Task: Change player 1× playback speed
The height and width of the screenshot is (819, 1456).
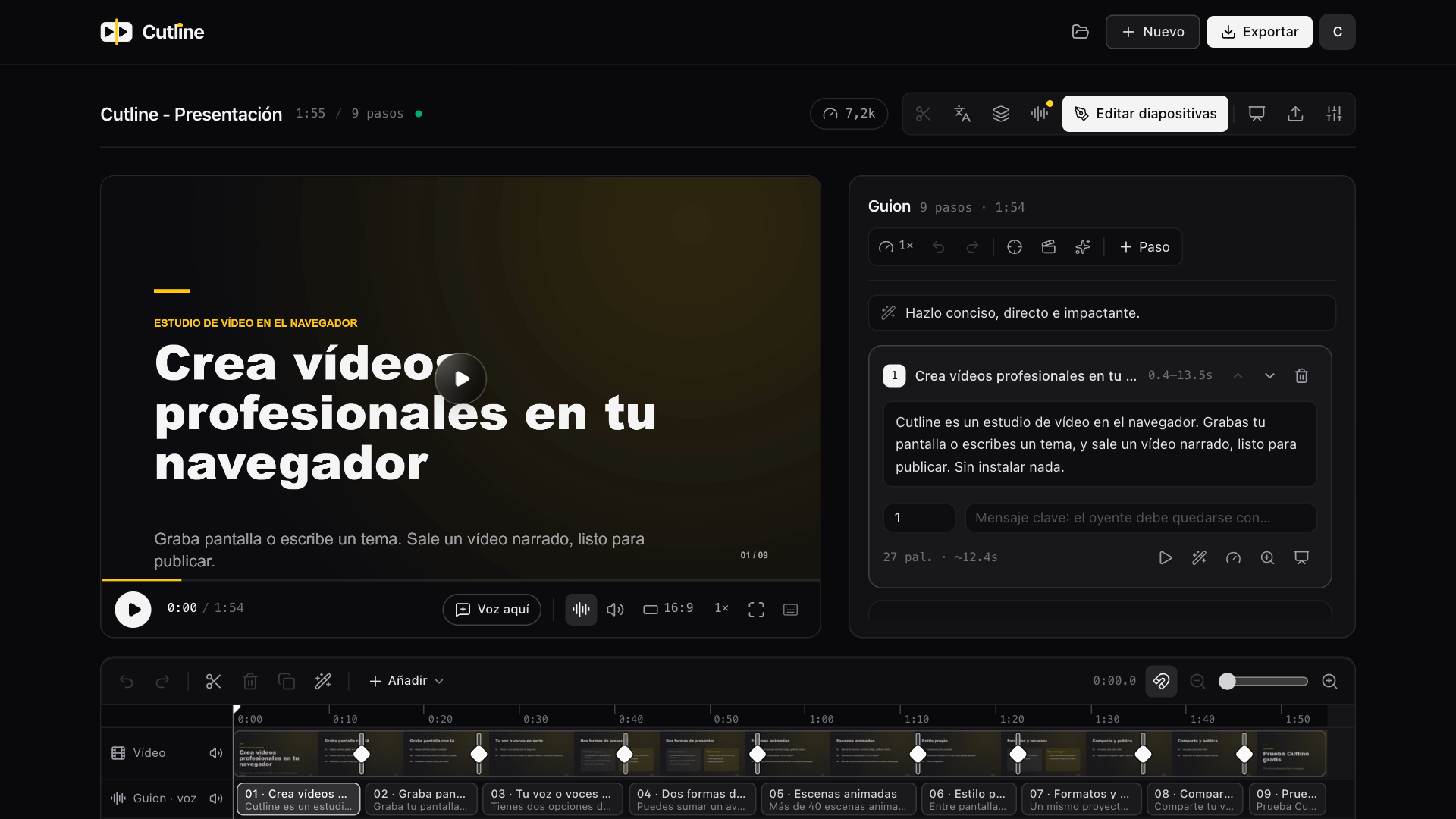Action: click(x=721, y=609)
